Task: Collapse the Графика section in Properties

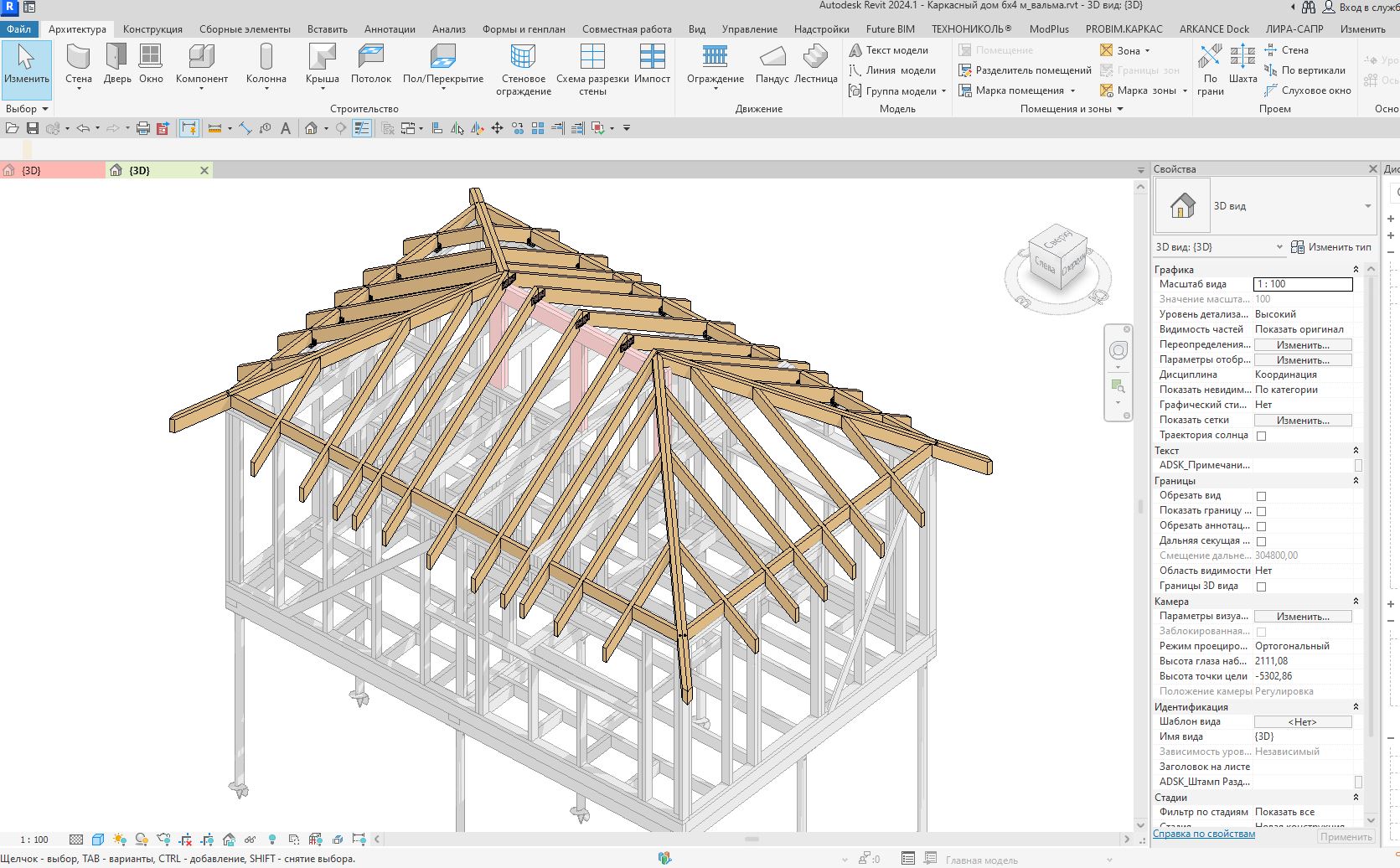Action: 1356,269
